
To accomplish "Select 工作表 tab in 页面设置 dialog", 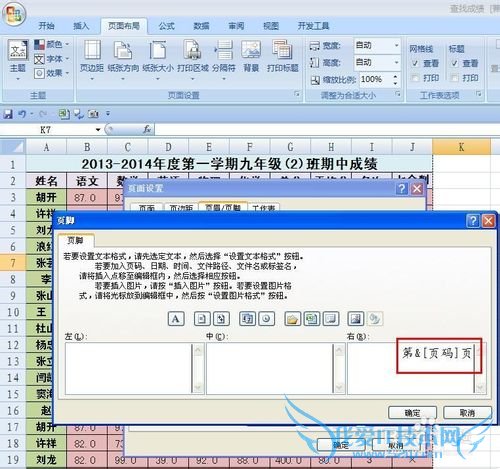I will coord(263,208).
